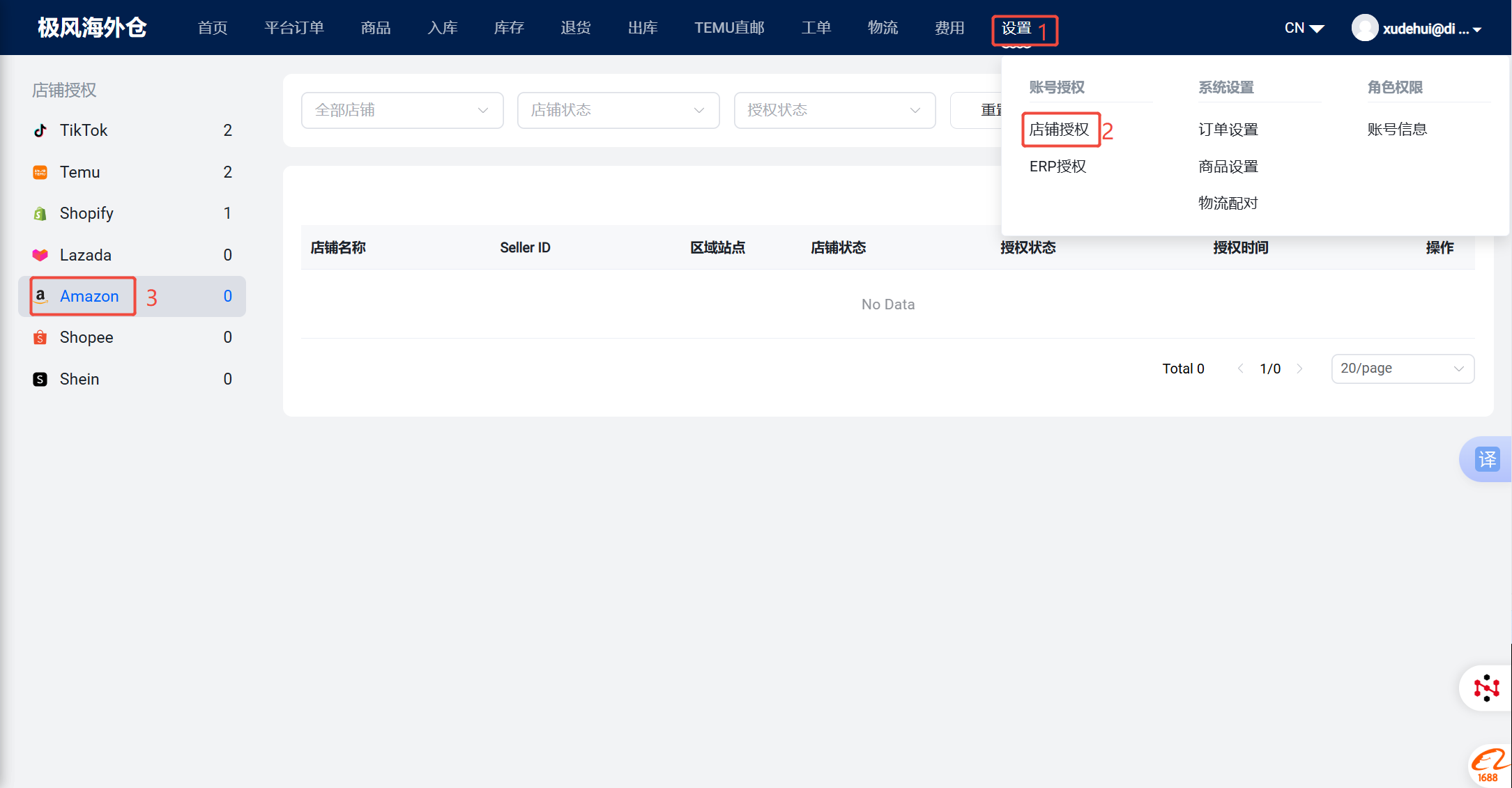Click the Shein S icon in sidebar

(x=40, y=379)
